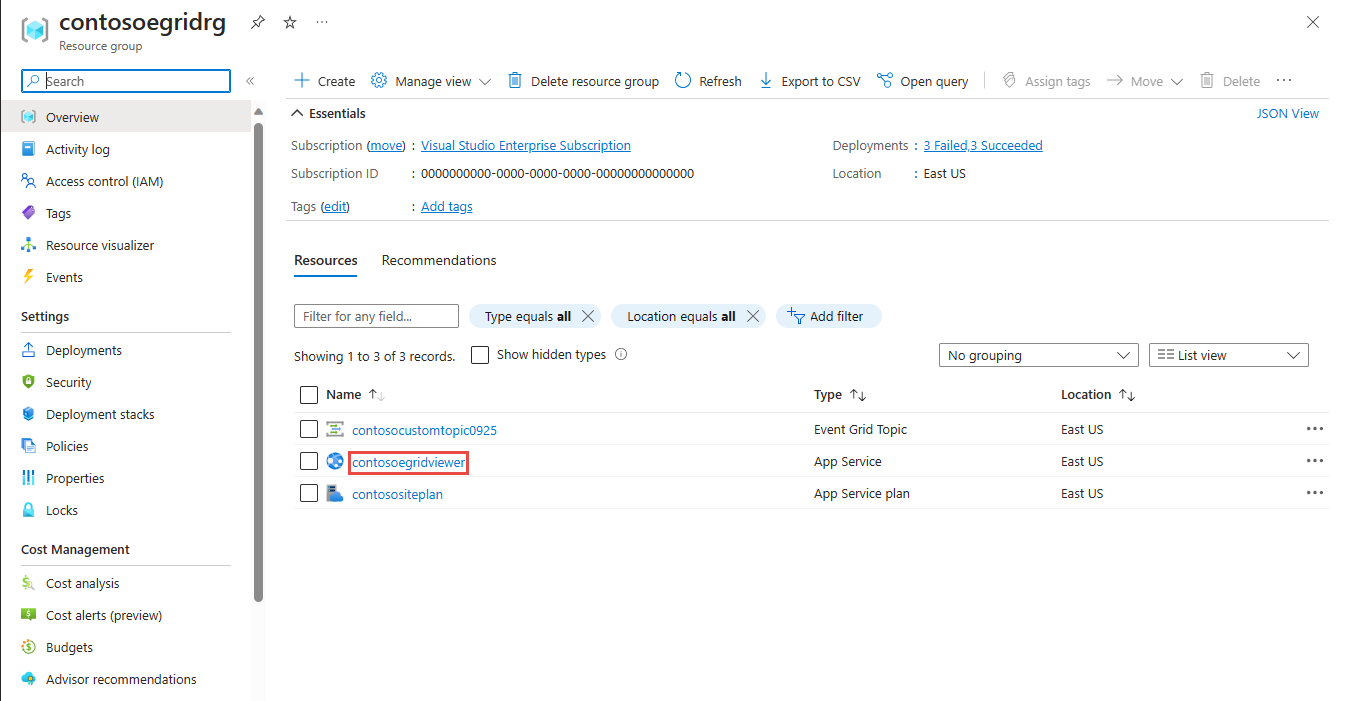The image size is (1348, 701).
Task: Open the Resource visualizer page
Action: coord(100,245)
